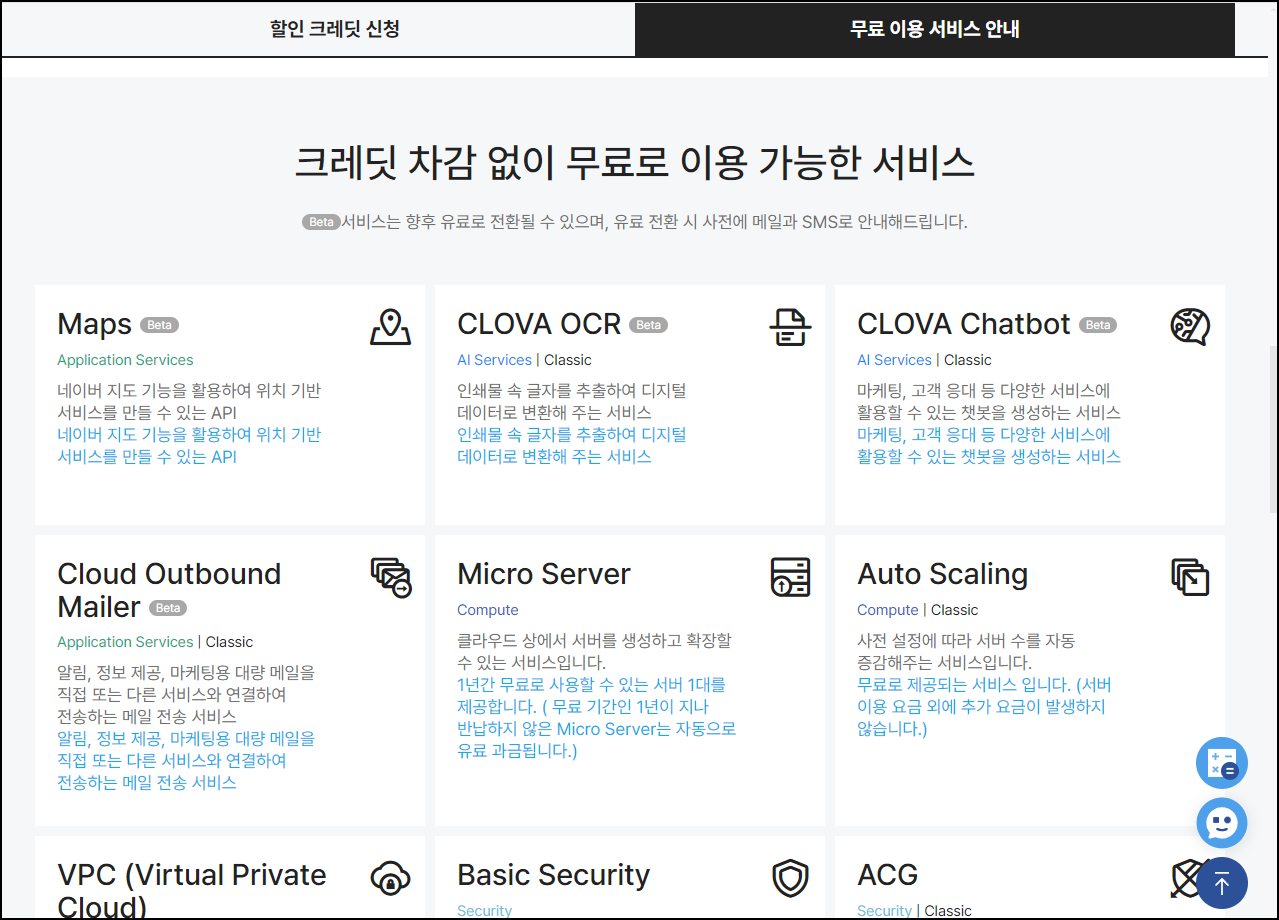Click Security category under ACG

tap(884, 911)
